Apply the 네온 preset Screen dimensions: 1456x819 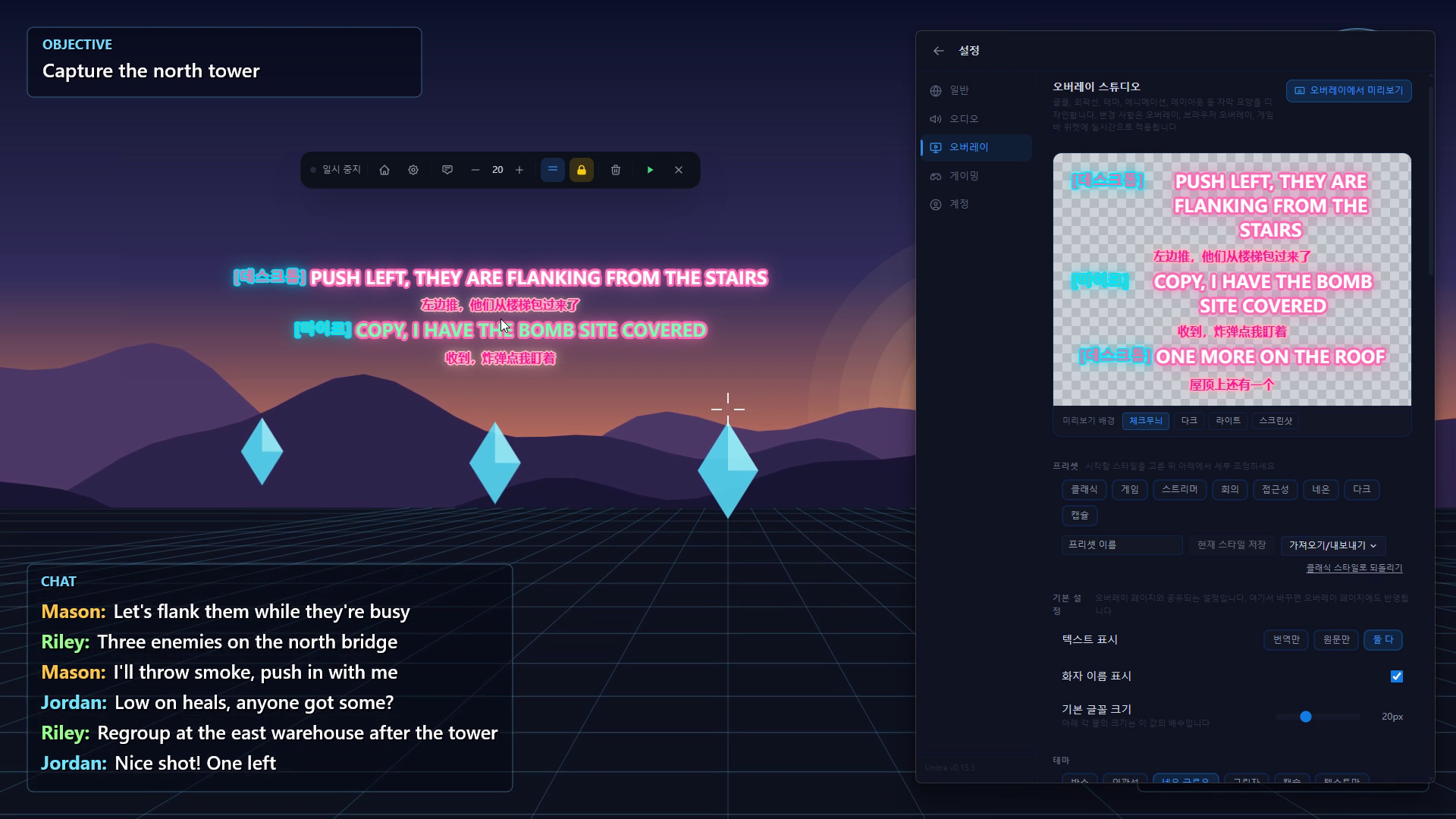click(x=1321, y=490)
